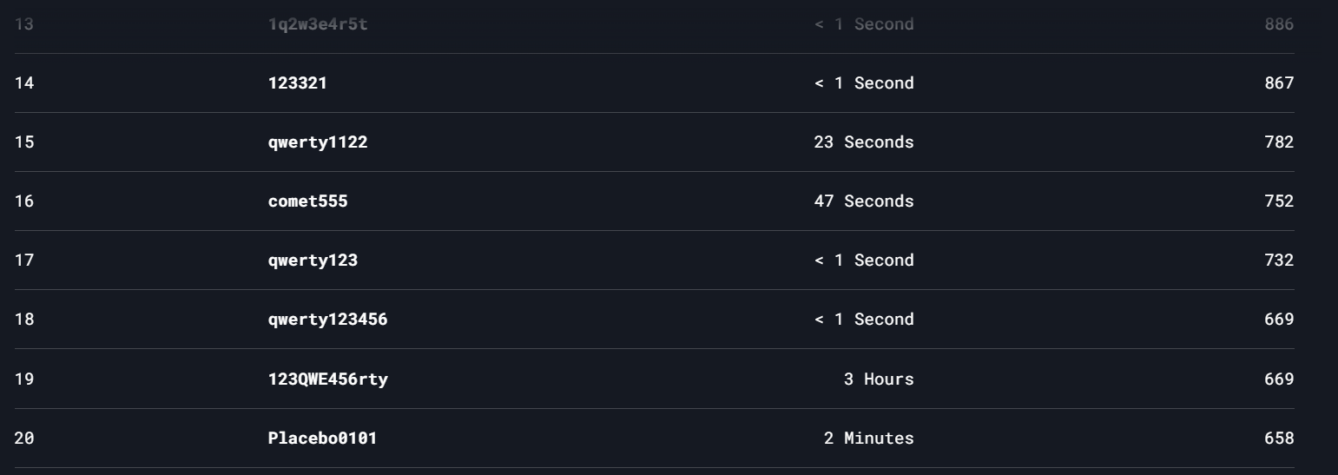Select the qwerty1122 password entry
This screenshot has height=475, width=1338.
pyautogui.click(x=317, y=142)
